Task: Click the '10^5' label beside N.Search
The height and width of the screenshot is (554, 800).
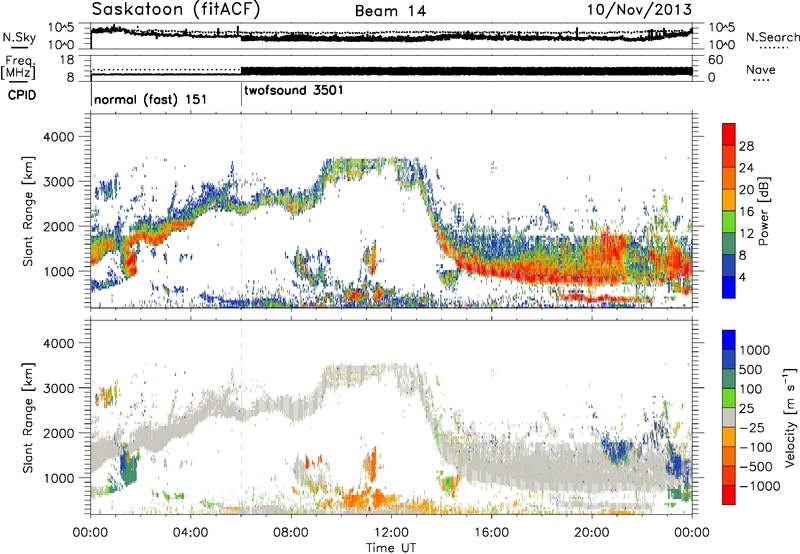Action: pos(722,28)
